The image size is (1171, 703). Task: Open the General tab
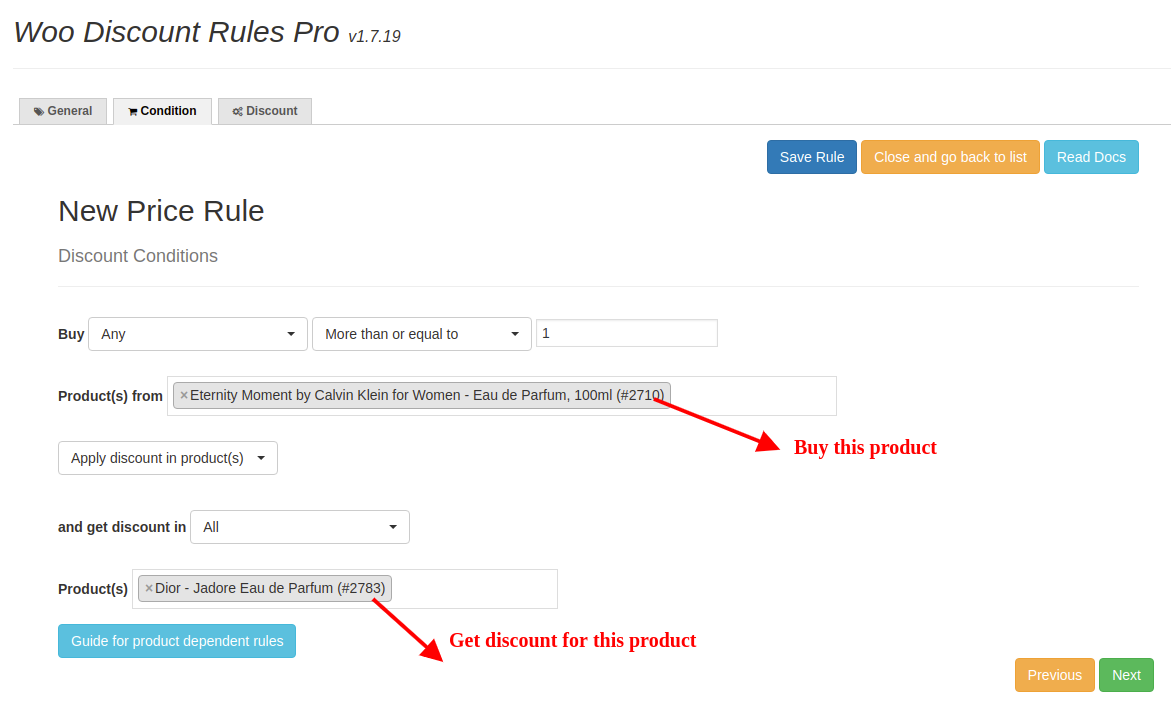[63, 111]
